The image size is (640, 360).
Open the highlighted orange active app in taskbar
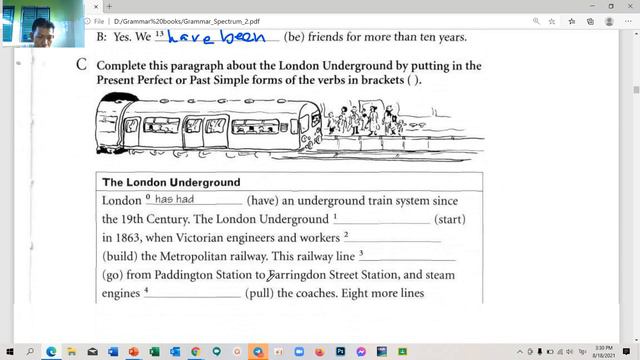click(x=258, y=351)
